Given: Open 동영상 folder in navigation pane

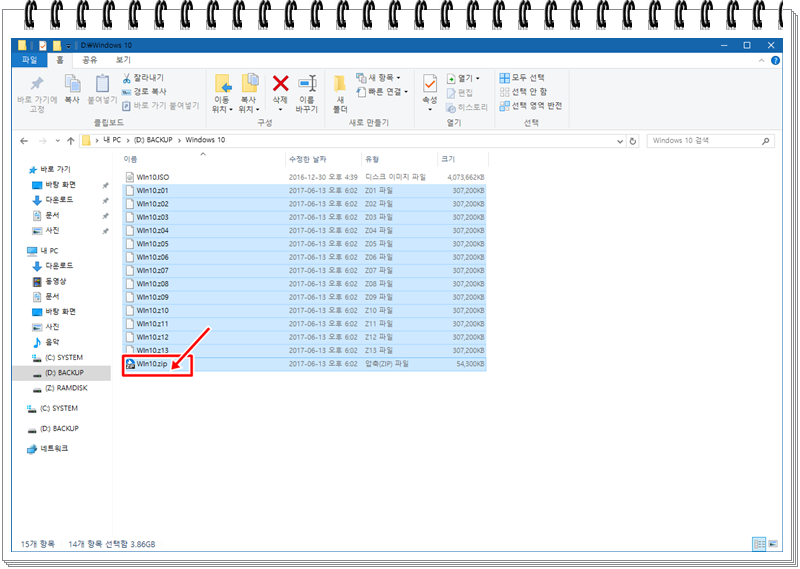Looking at the screenshot, I should tap(49, 281).
